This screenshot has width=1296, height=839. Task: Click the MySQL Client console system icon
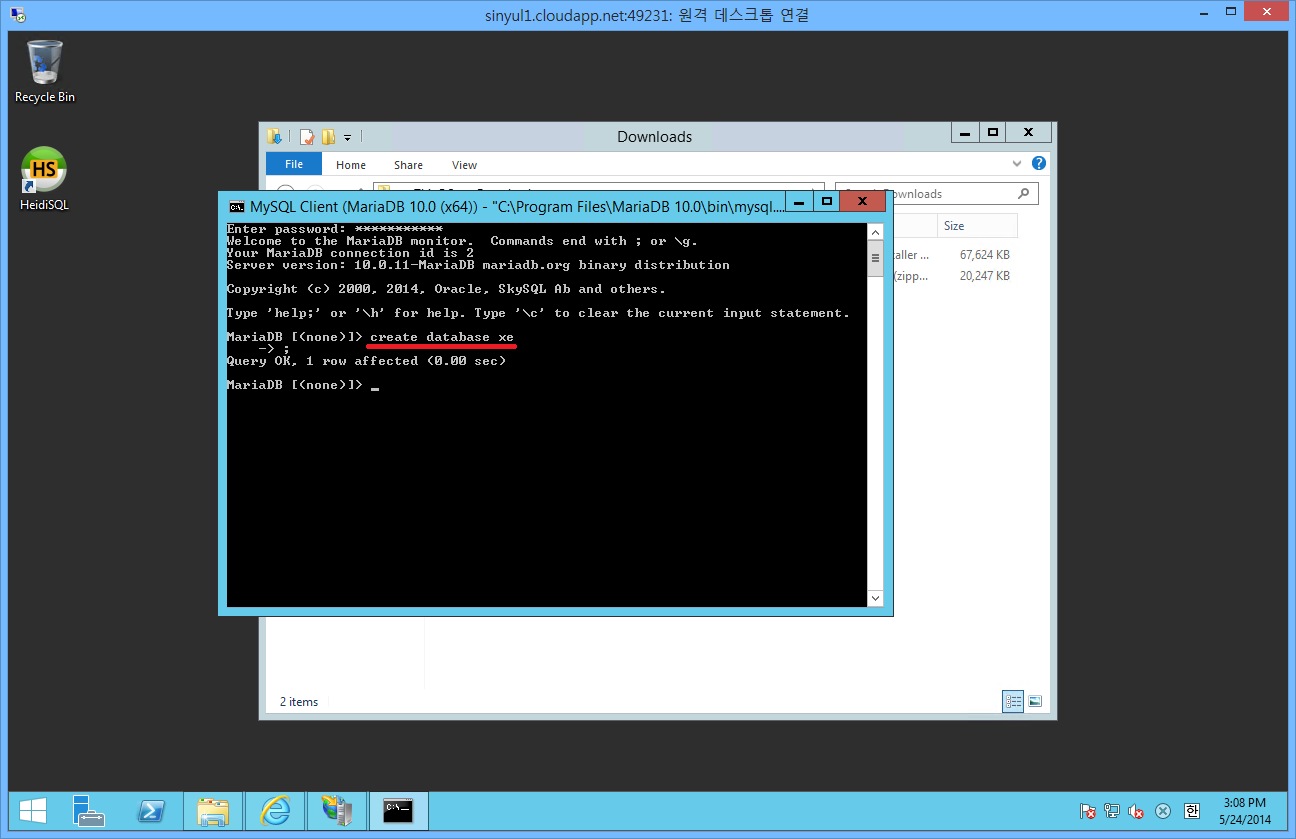[237, 207]
